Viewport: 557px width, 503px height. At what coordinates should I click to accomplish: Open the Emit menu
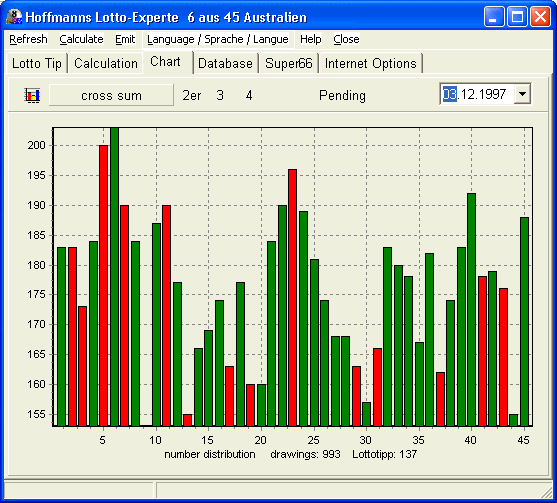click(x=125, y=39)
